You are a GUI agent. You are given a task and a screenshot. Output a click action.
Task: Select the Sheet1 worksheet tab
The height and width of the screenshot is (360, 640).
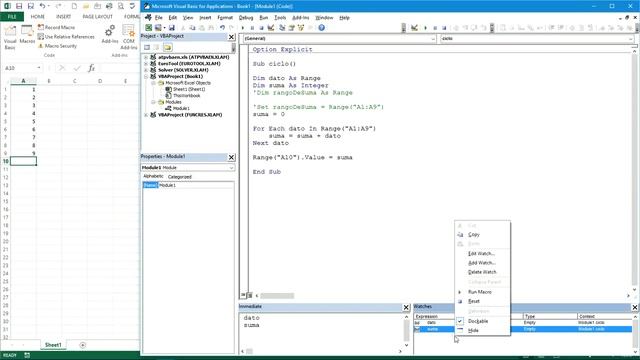[53, 345]
